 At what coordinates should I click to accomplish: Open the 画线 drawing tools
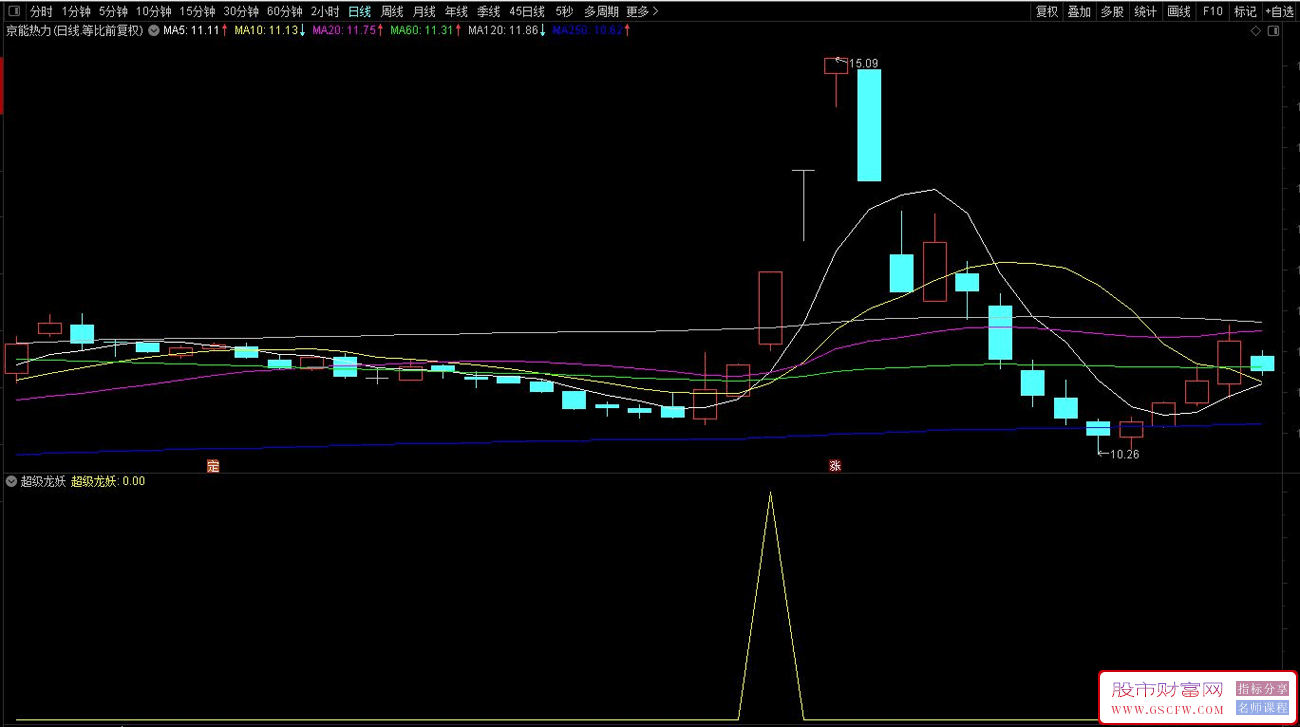1179,12
